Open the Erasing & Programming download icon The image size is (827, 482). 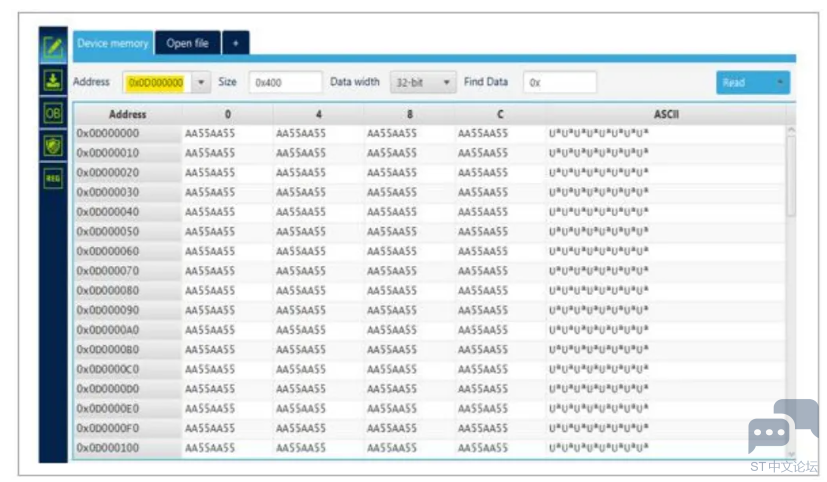(x=53, y=81)
